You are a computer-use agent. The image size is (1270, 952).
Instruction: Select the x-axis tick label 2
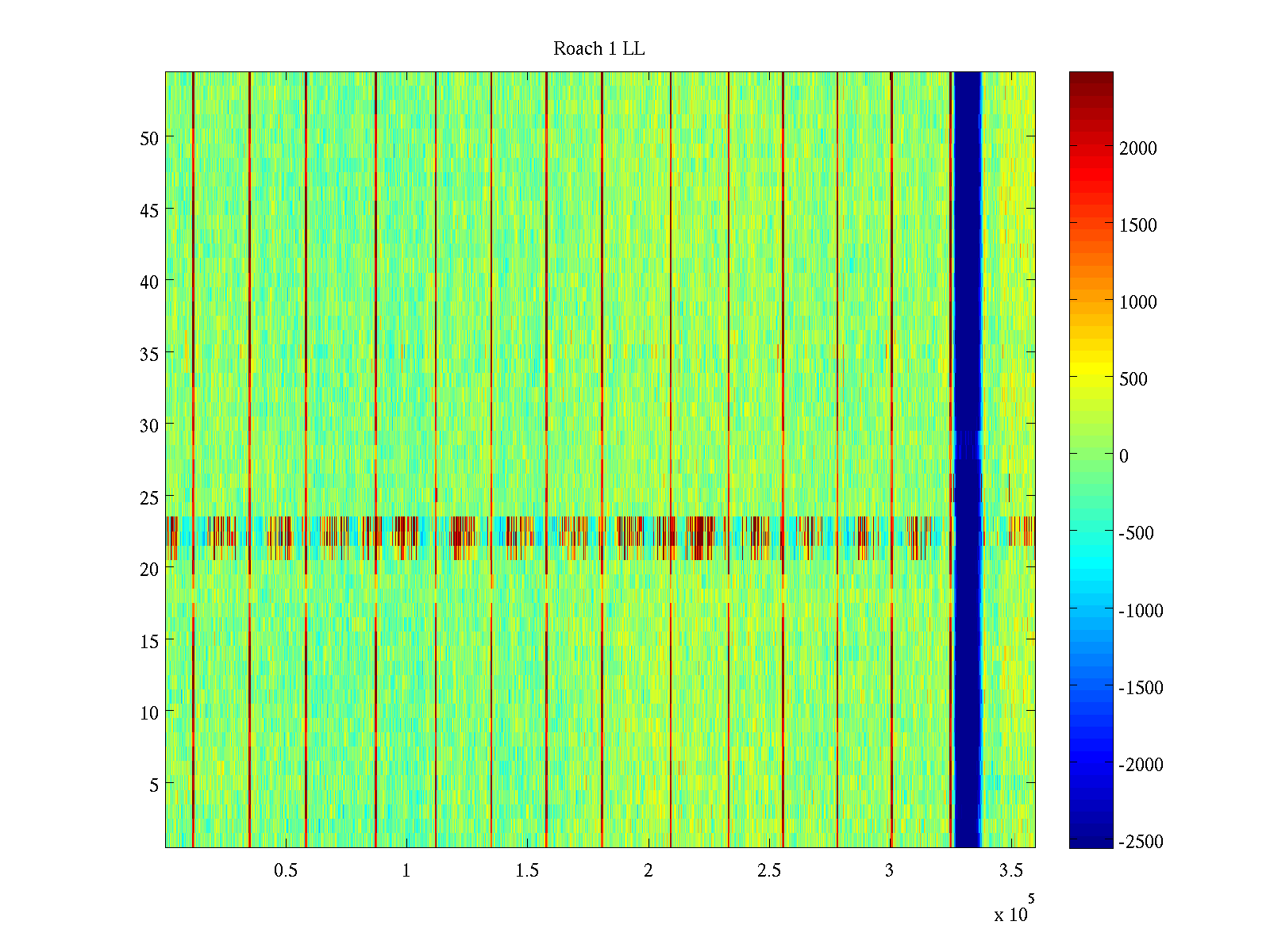[x=648, y=870]
